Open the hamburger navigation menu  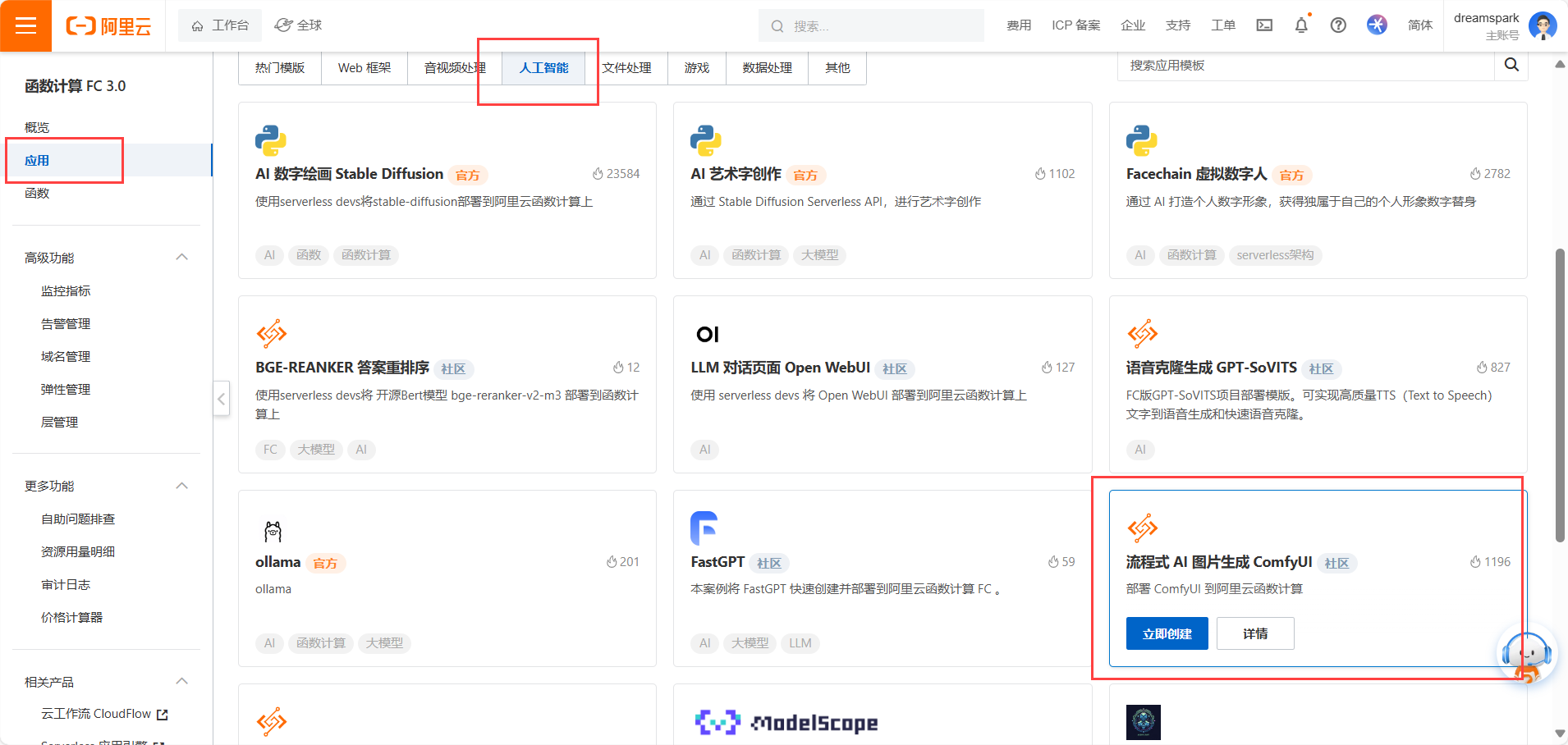click(x=25, y=25)
